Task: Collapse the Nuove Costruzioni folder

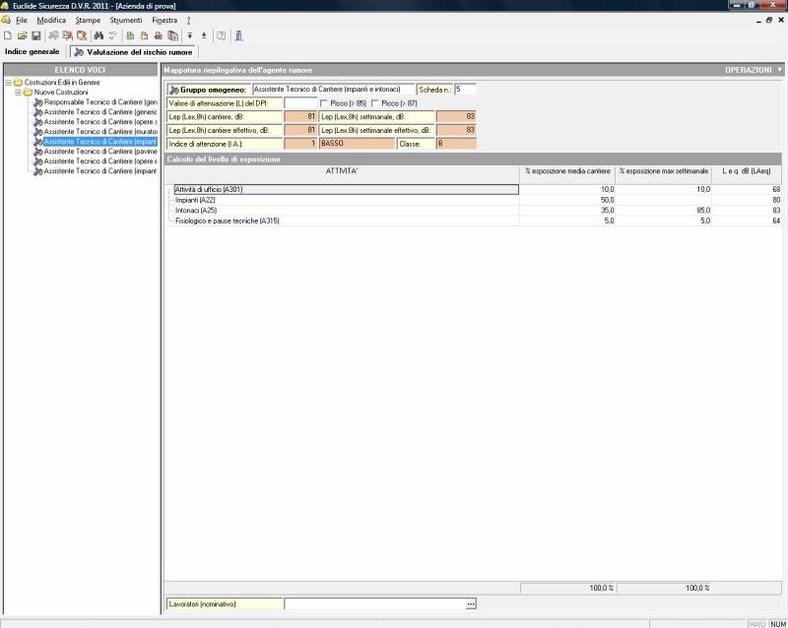Action: [x=19, y=92]
